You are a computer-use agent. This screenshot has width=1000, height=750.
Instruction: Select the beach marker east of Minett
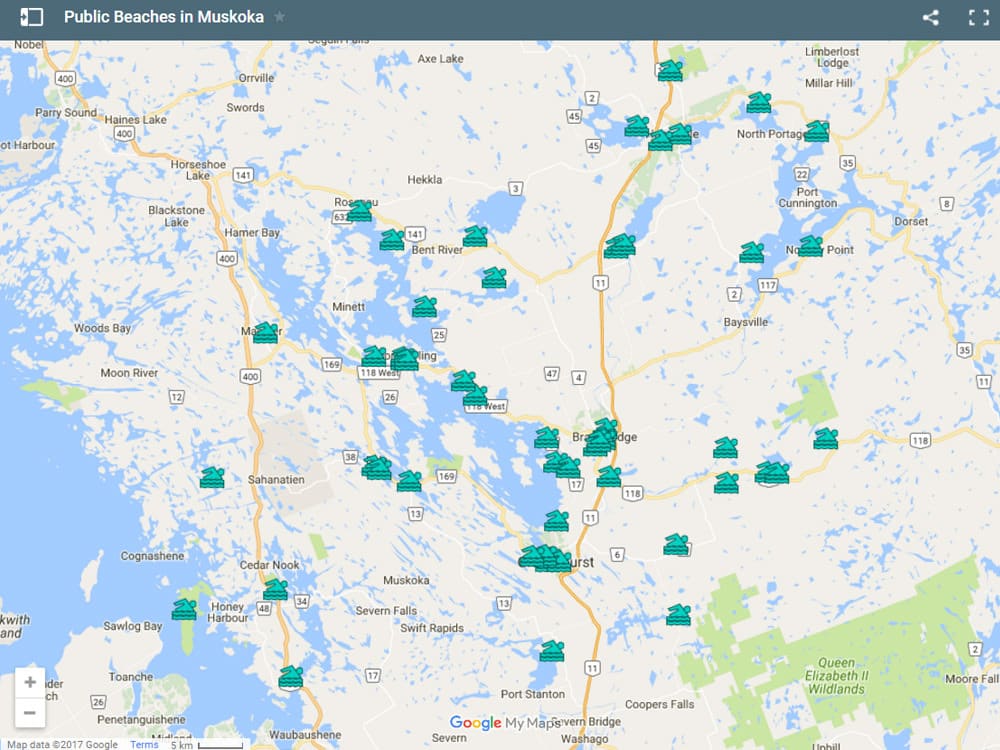point(425,307)
